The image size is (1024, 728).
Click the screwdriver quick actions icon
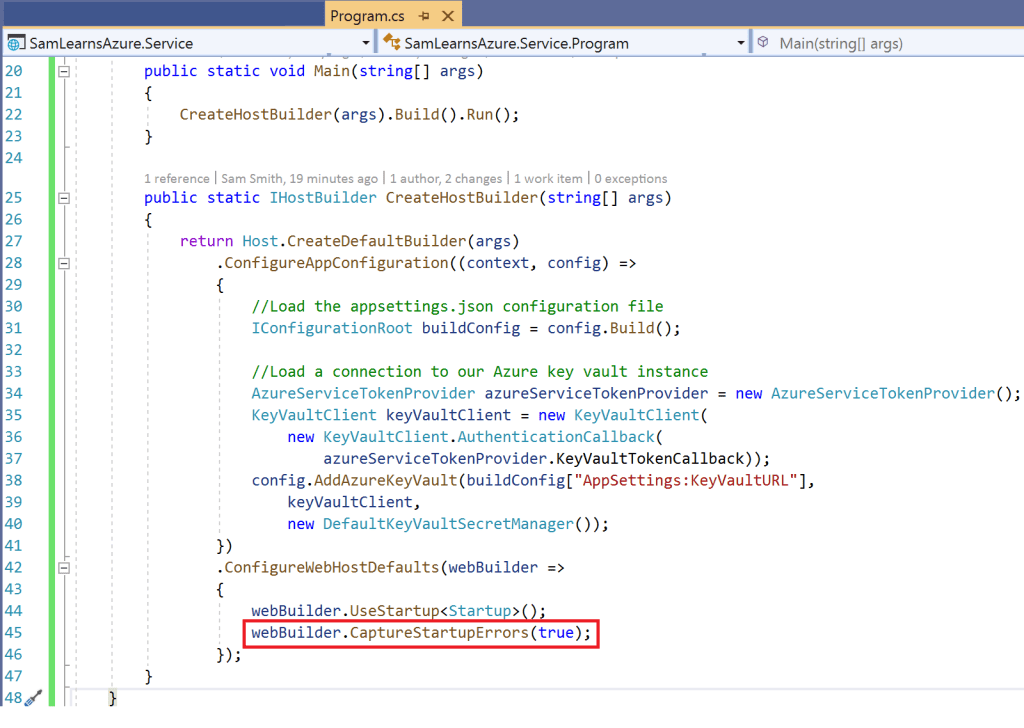point(34,698)
